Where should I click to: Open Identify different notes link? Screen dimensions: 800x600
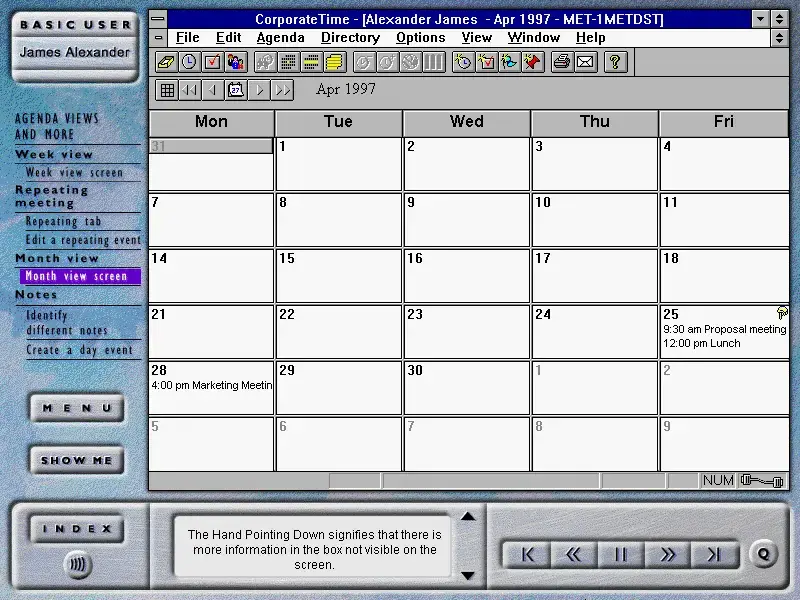click(67, 322)
